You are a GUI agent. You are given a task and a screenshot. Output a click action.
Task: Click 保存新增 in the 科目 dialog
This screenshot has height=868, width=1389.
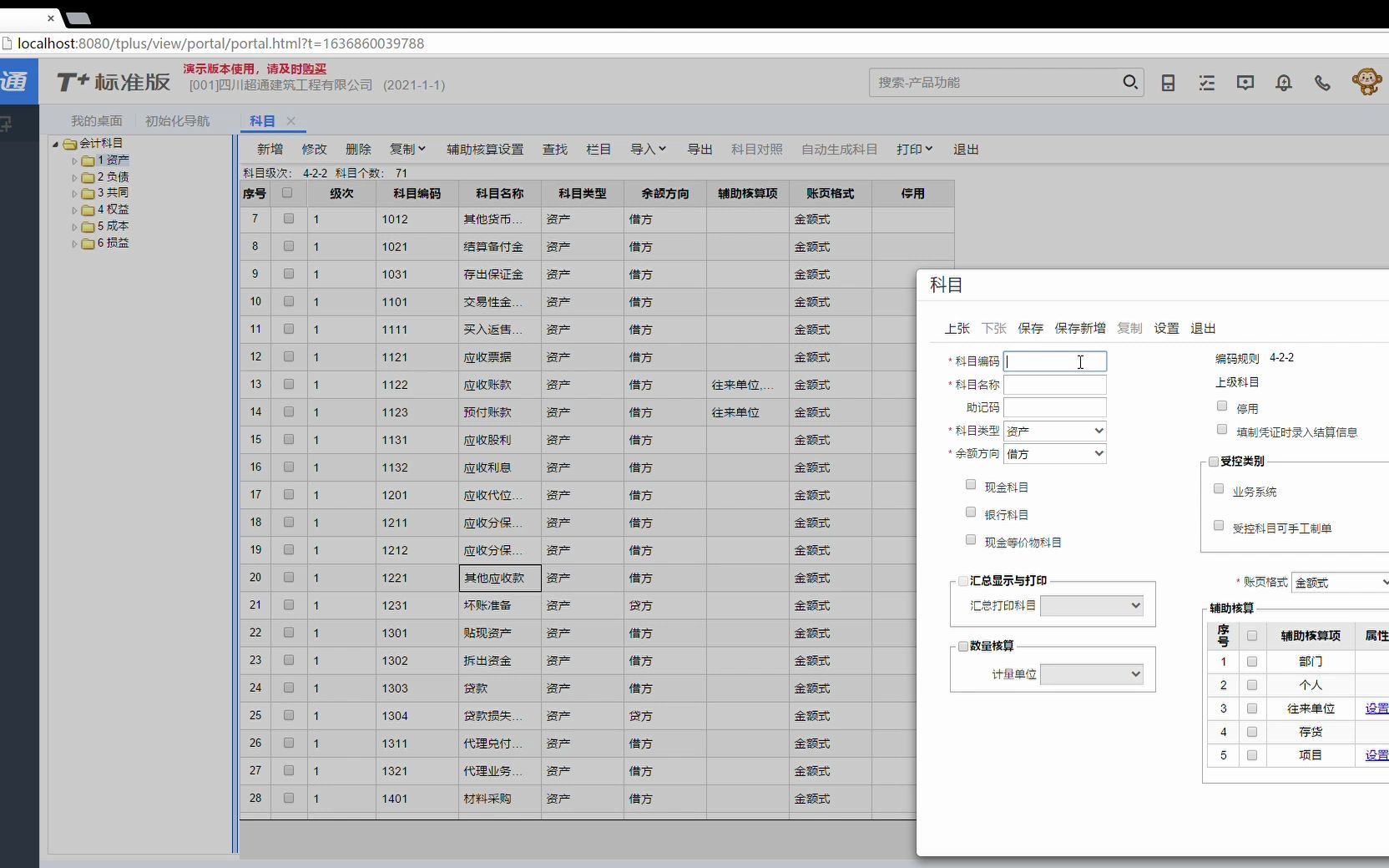point(1080,329)
